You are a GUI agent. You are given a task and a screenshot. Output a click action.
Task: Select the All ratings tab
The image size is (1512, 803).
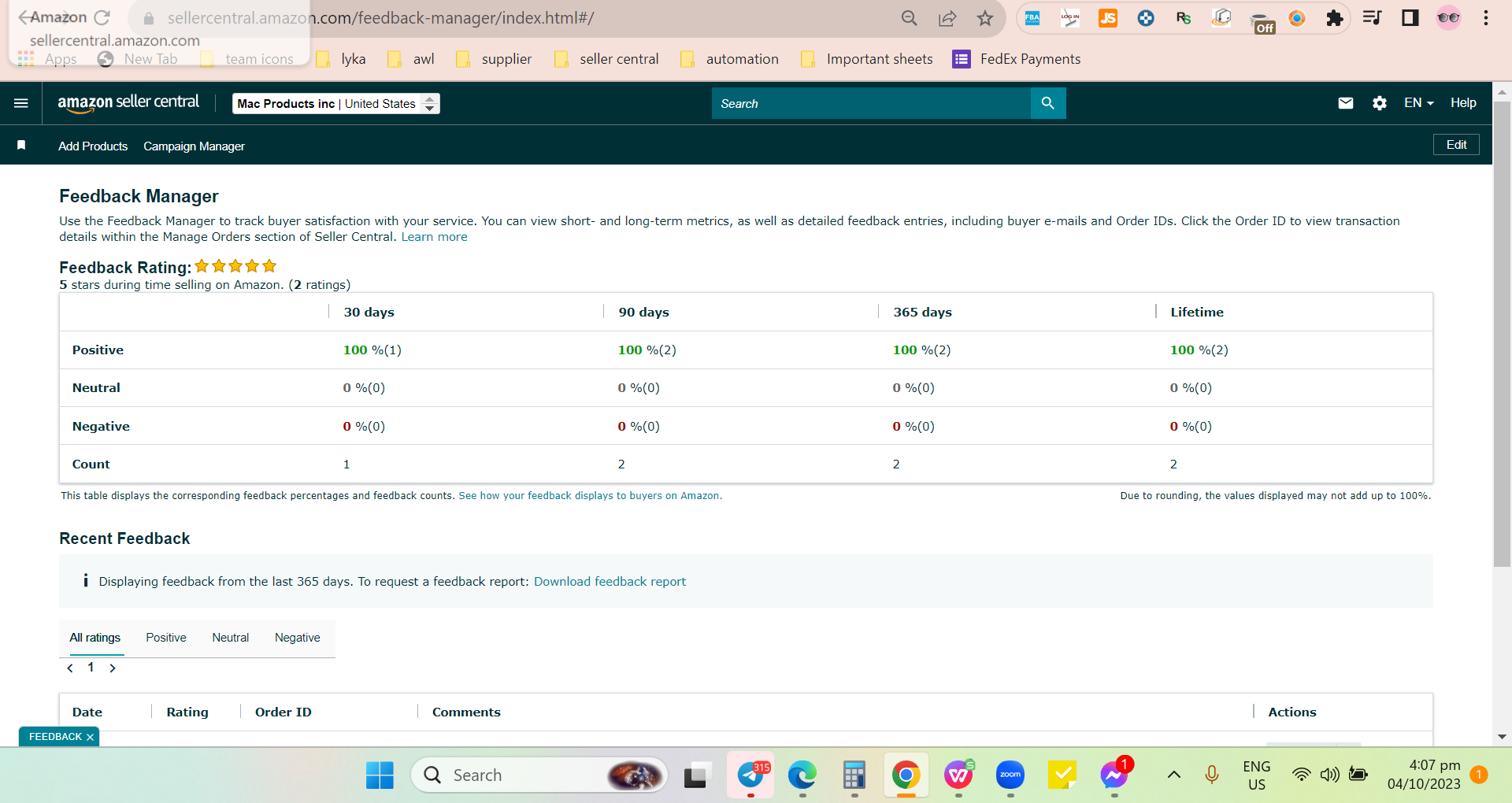point(95,638)
